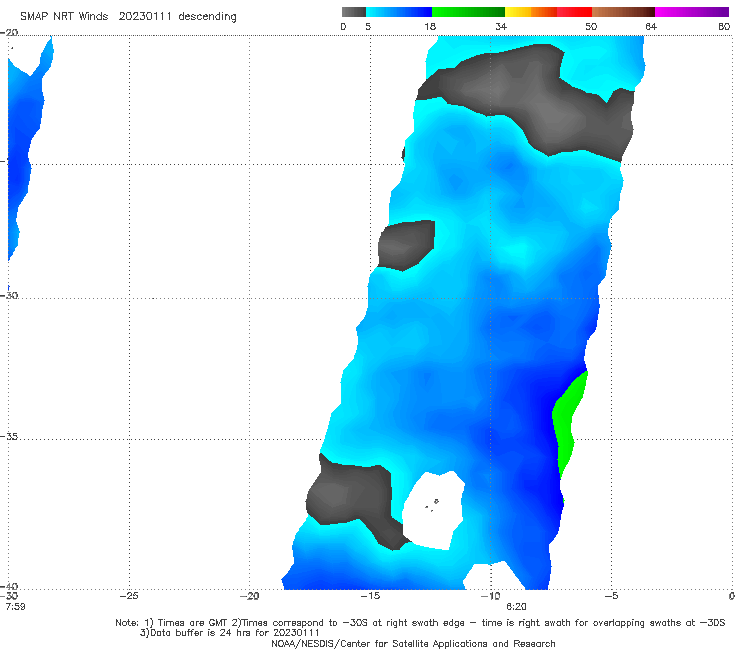
Task: Click the white notch at the swath bottom
Action: pos(493,576)
